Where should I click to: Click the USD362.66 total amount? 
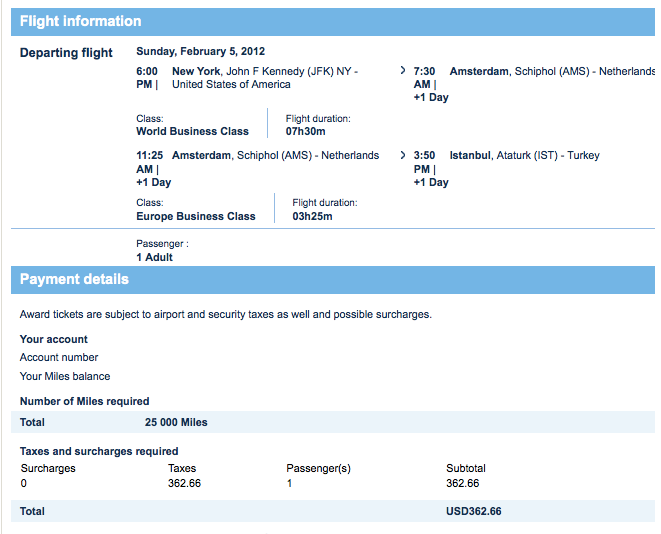click(474, 511)
